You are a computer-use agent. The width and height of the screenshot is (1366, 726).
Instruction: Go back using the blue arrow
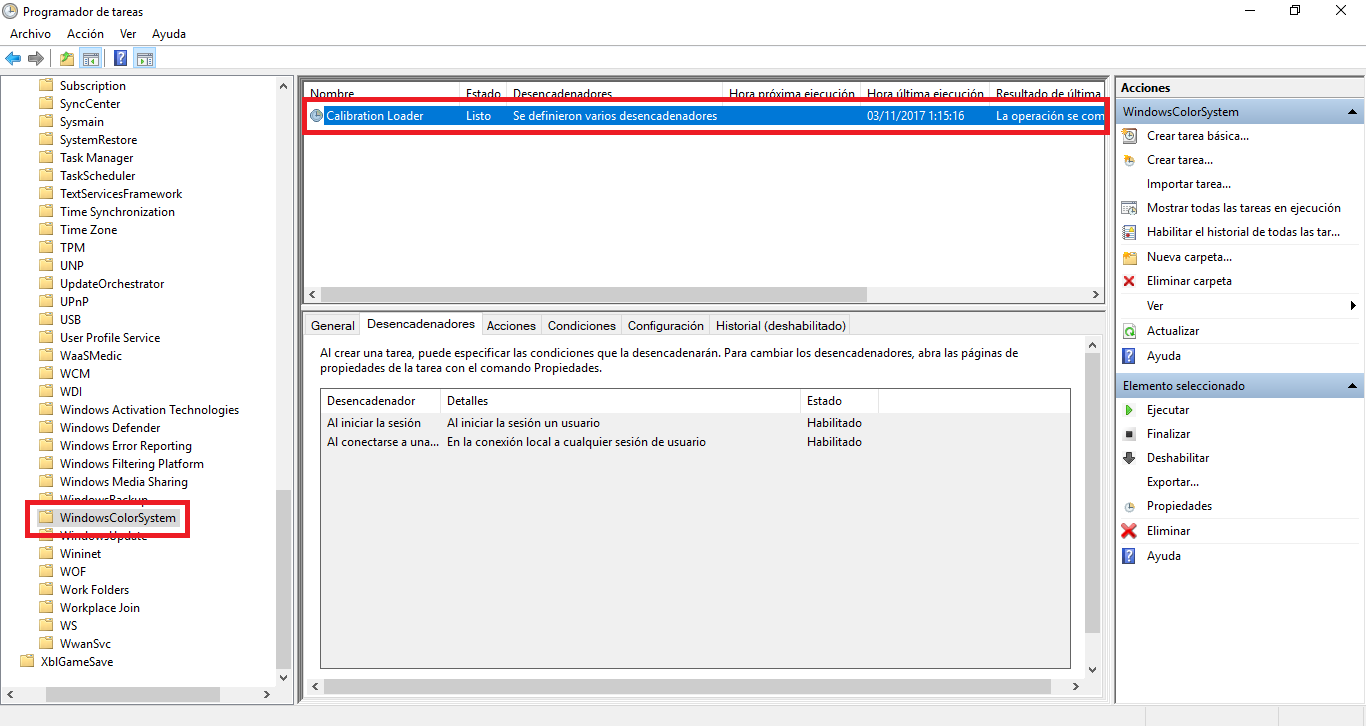click(x=13, y=58)
